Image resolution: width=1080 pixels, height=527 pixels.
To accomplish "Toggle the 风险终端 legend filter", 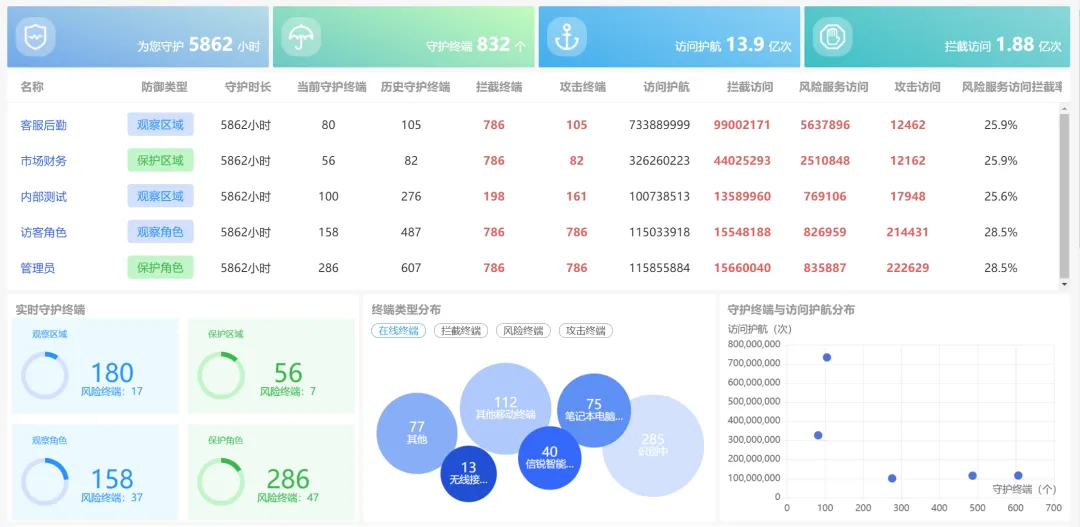I will click(523, 331).
